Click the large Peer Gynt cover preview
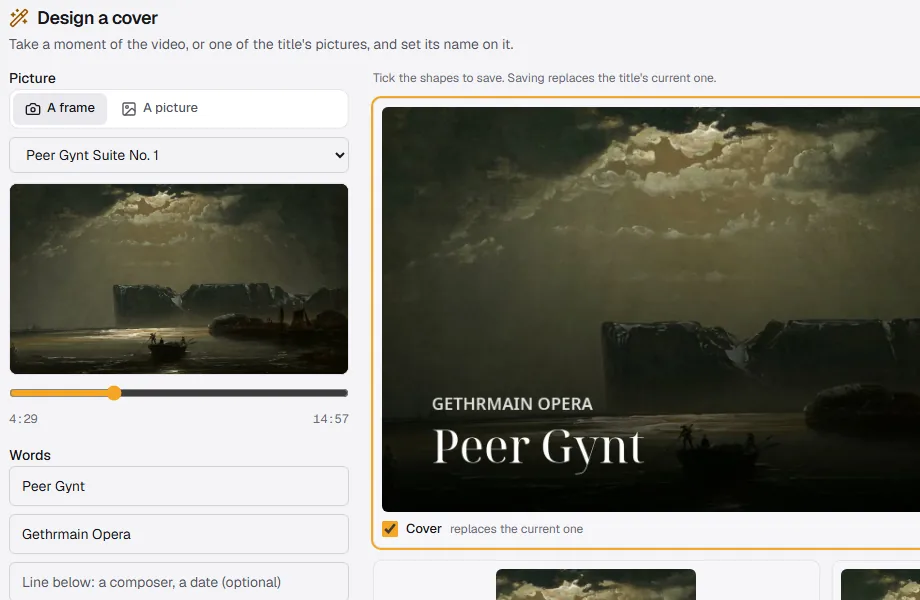 (x=651, y=309)
